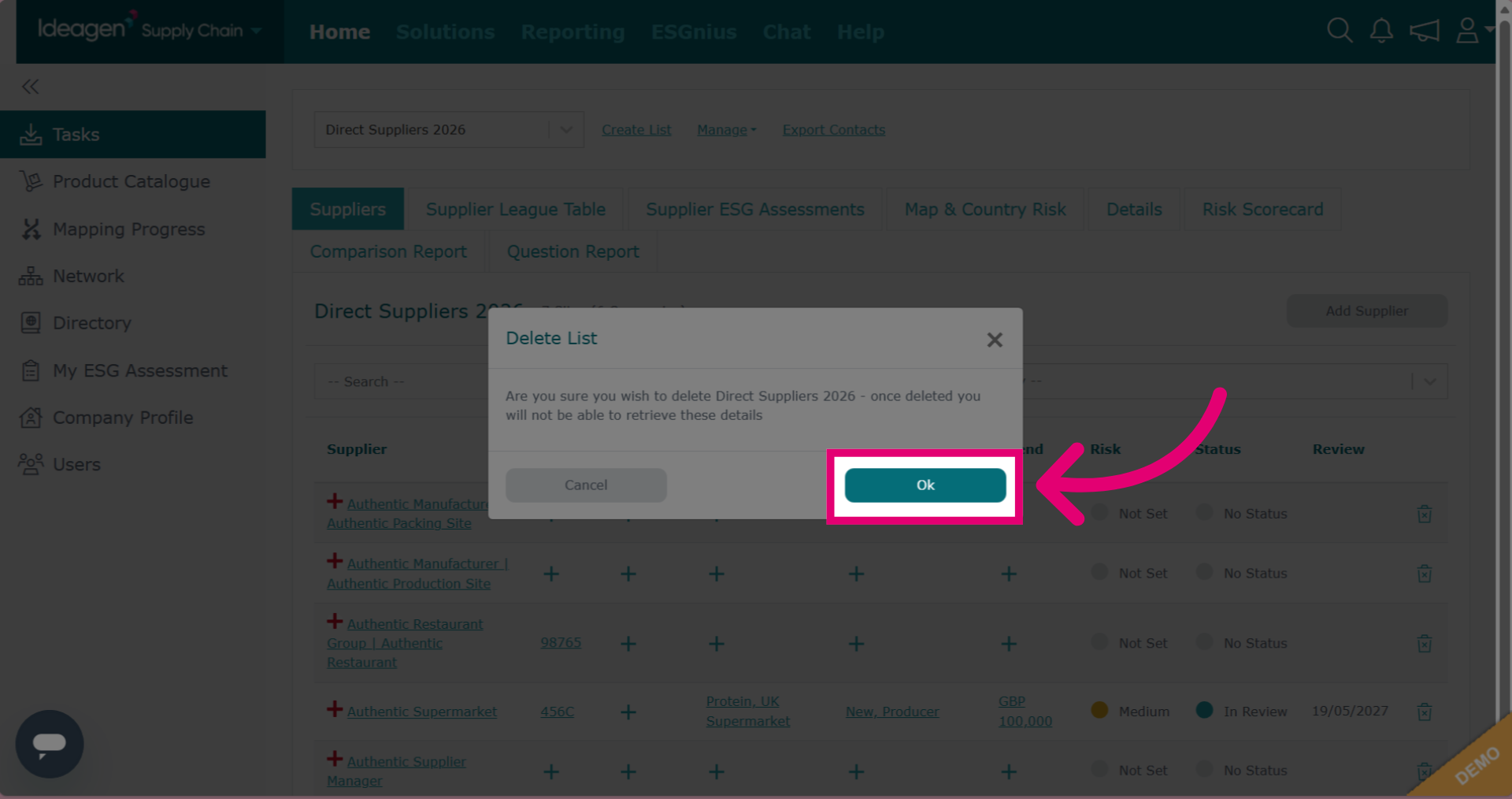
Task: Expand the Authentic Supplier Manager row
Action: (335, 759)
